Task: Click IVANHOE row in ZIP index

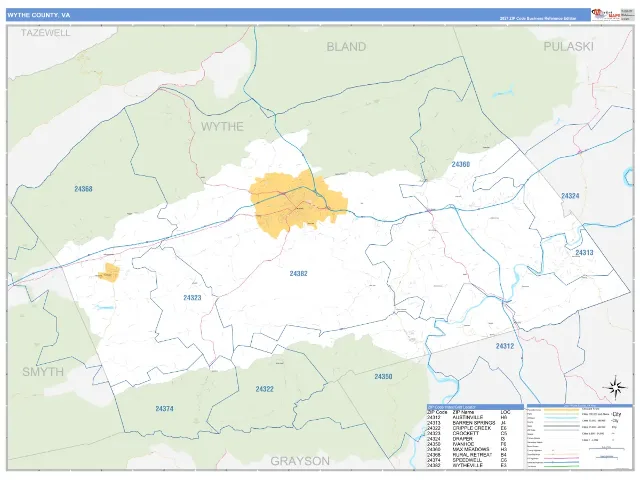Action: click(x=468, y=444)
